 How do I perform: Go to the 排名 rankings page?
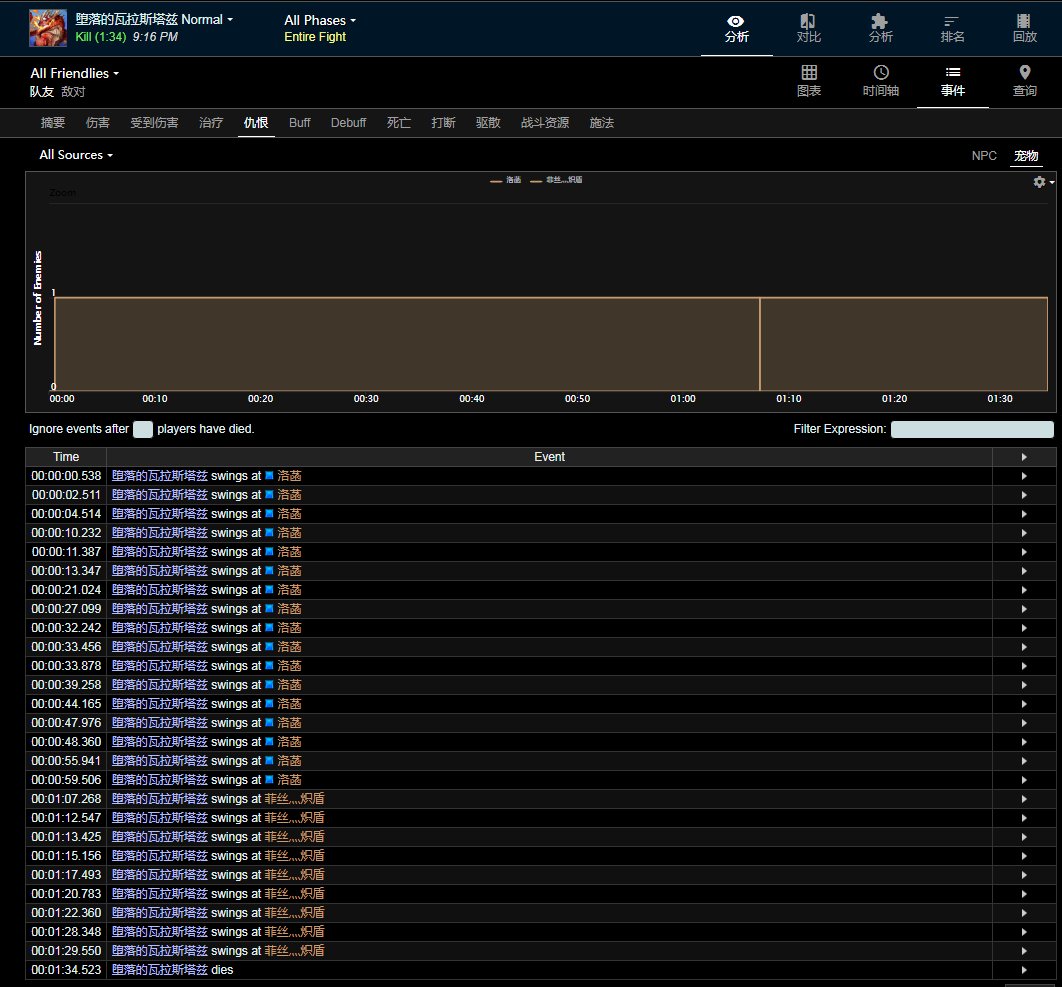coord(952,28)
